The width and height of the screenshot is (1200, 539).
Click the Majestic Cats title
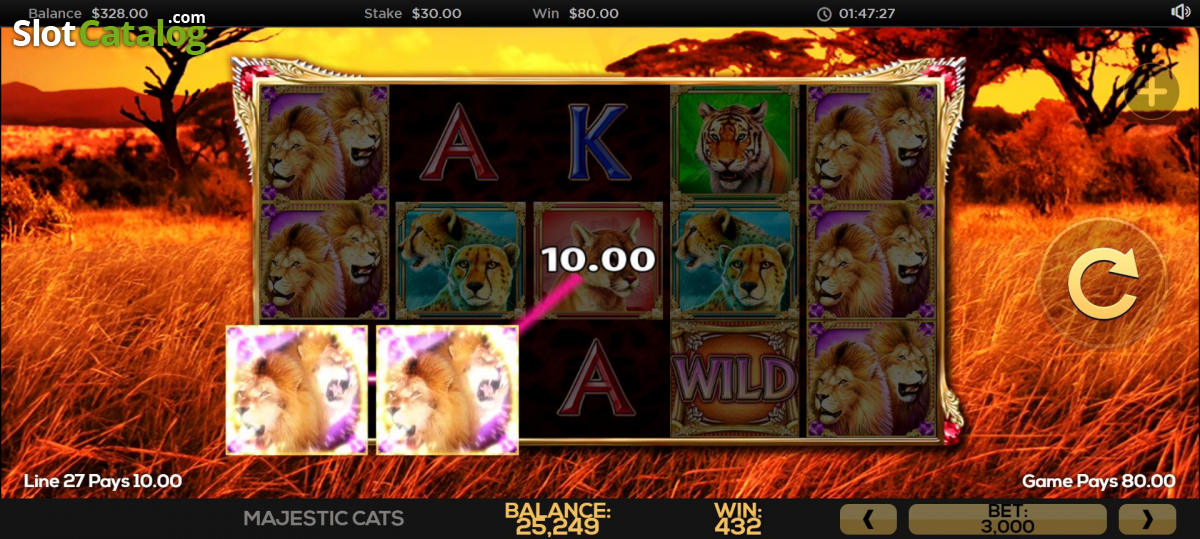(324, 518)
